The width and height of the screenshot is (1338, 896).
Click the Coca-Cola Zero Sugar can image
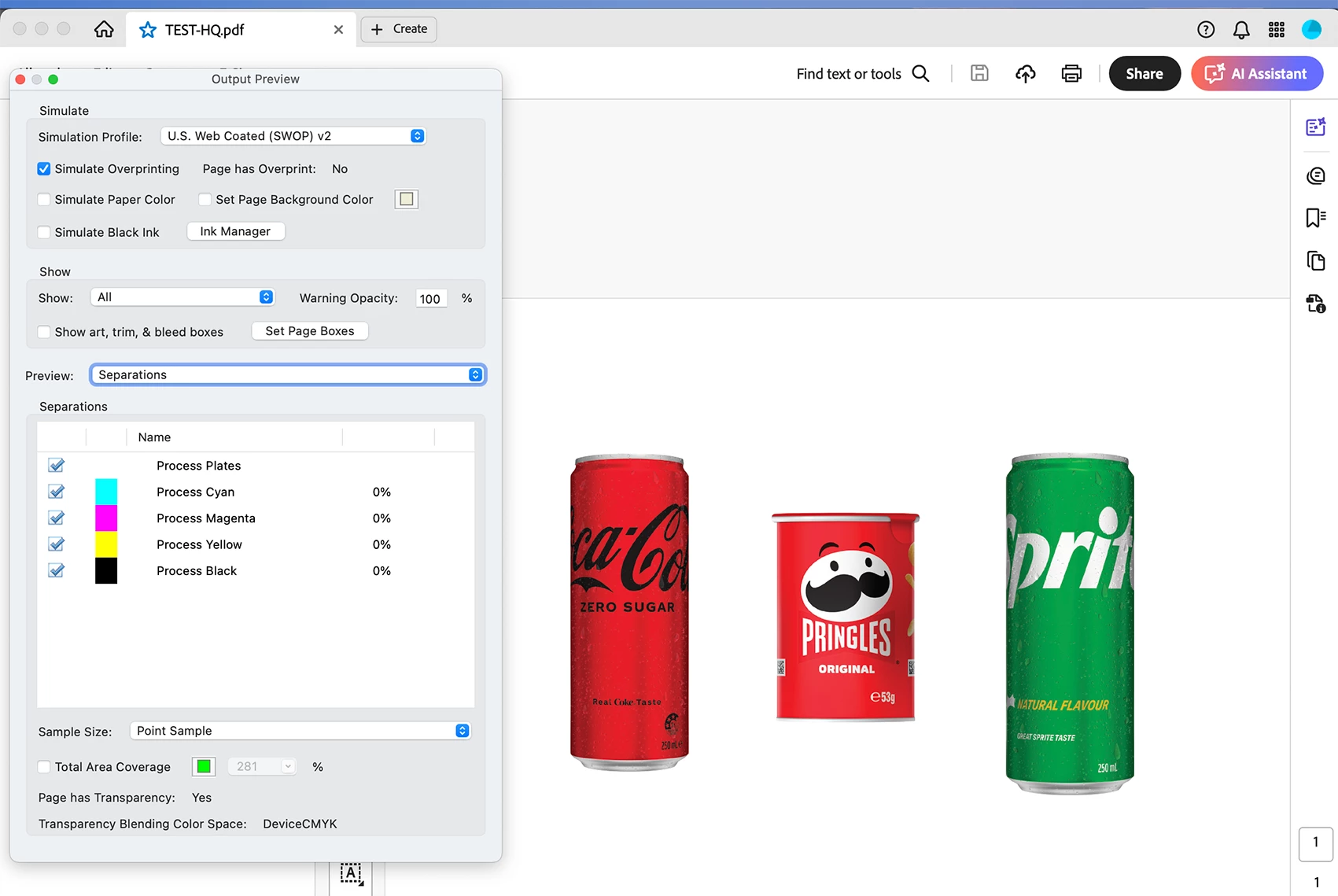pos(629,613)
